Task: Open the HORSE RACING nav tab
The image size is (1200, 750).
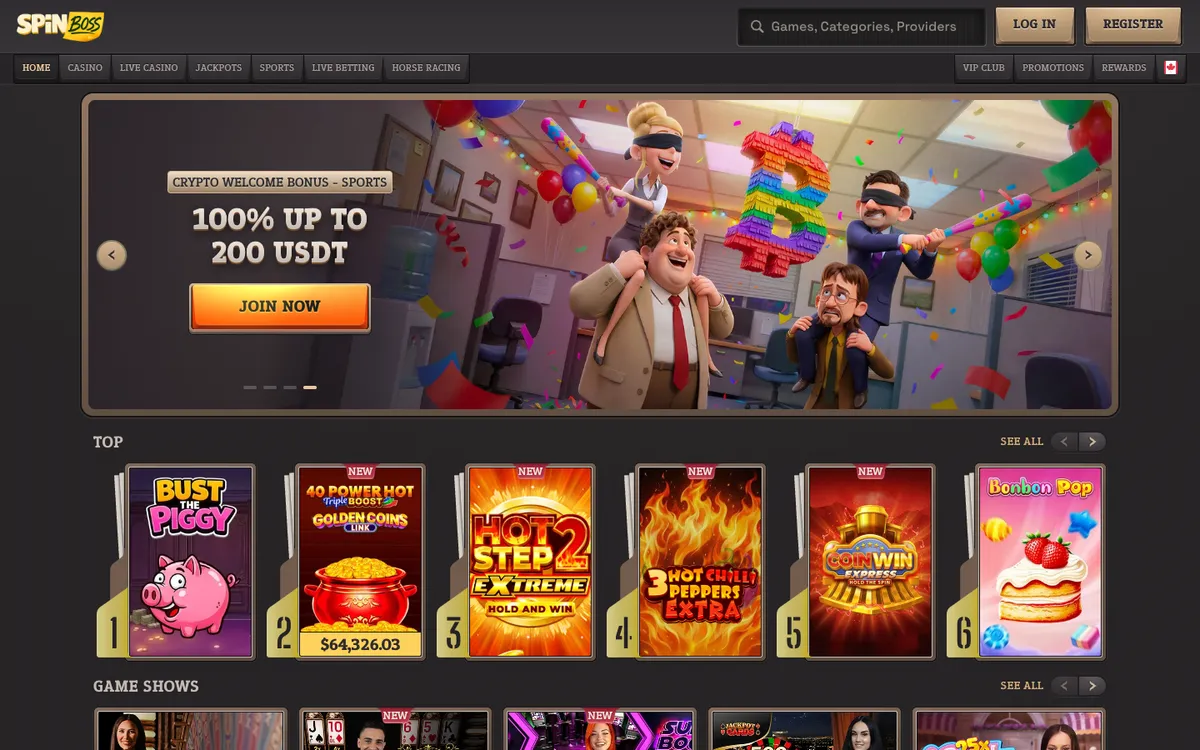Action: [426, 68]
